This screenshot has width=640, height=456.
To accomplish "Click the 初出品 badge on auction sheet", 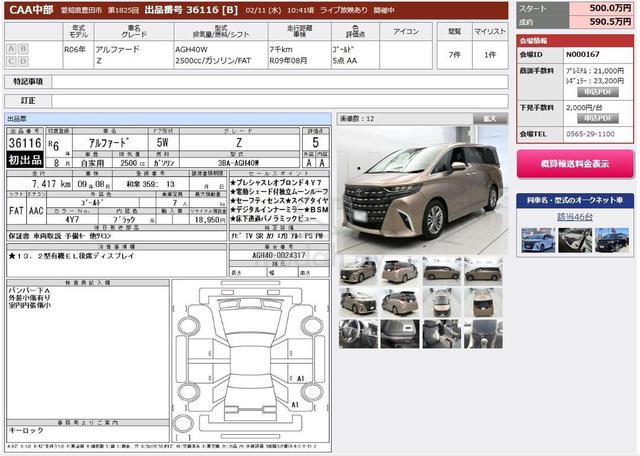I will click(x=25, y=160).
